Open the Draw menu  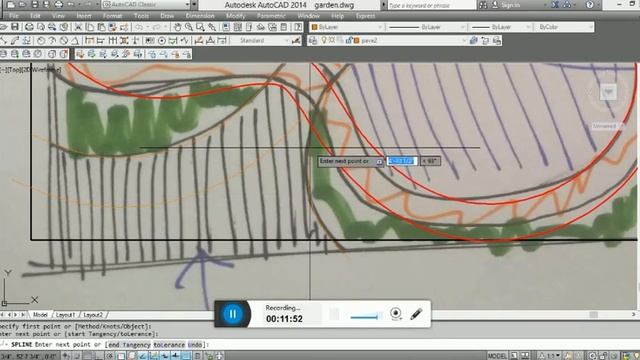click(x=167, y=16)
